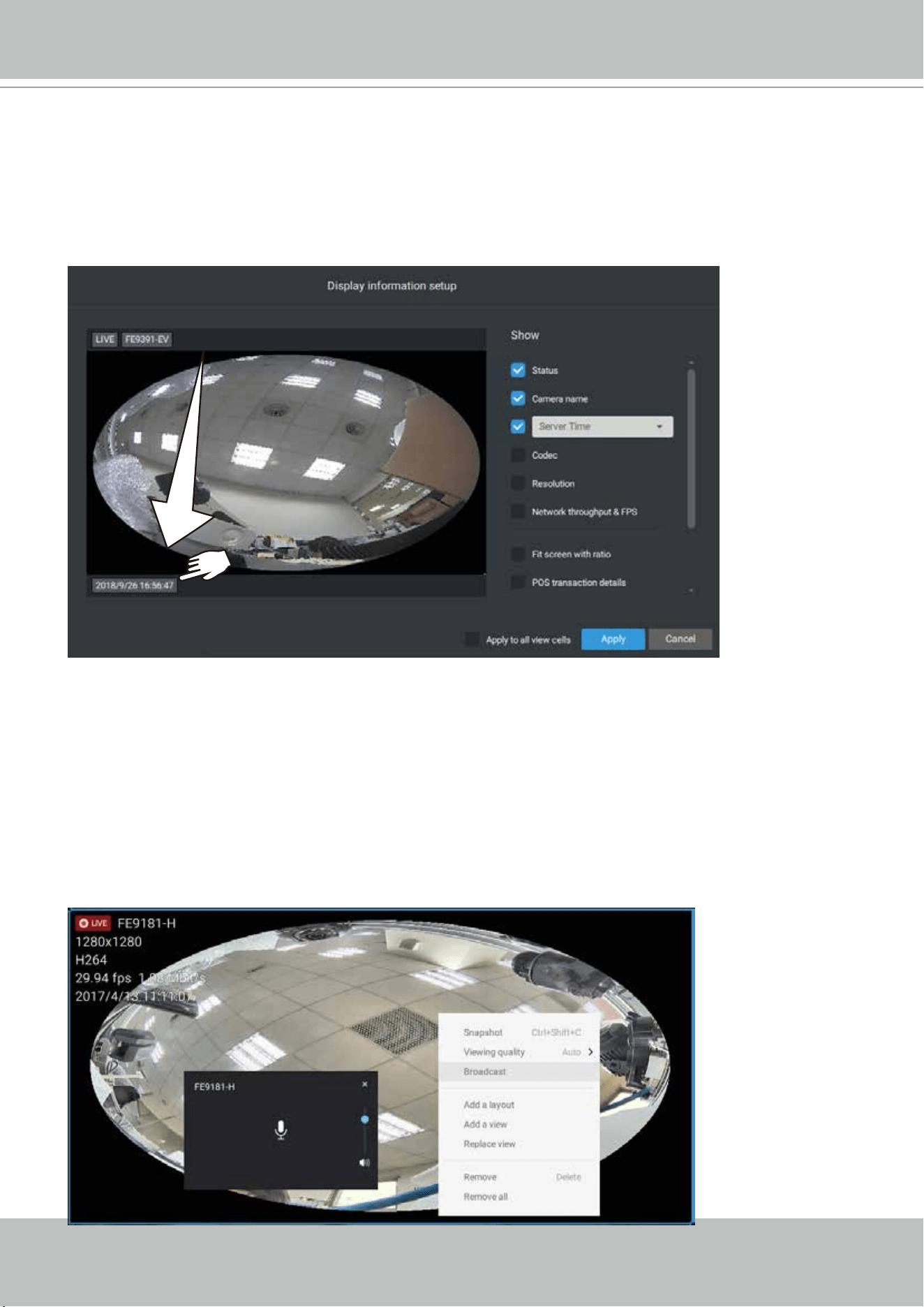The width and height of the screenshot is (924, 1307).
Task: Close the FE9181-H broadcast panel
Action: point(365,1084)
